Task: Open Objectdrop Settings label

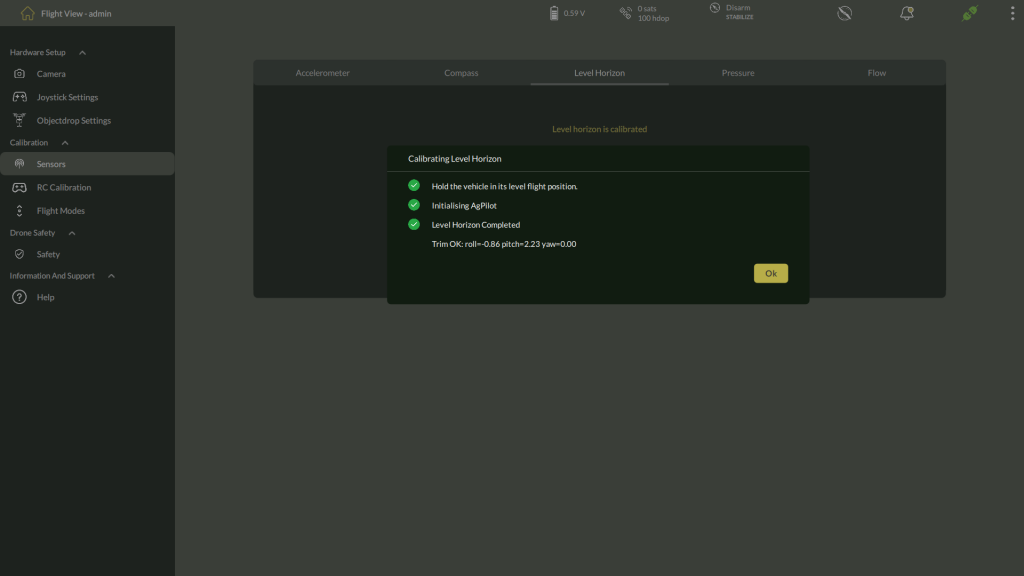Action: (x=74, y=121)
